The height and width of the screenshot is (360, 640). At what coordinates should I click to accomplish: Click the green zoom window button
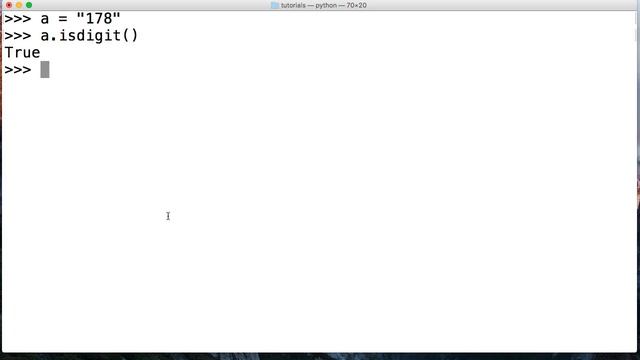[x=29, y=5]
